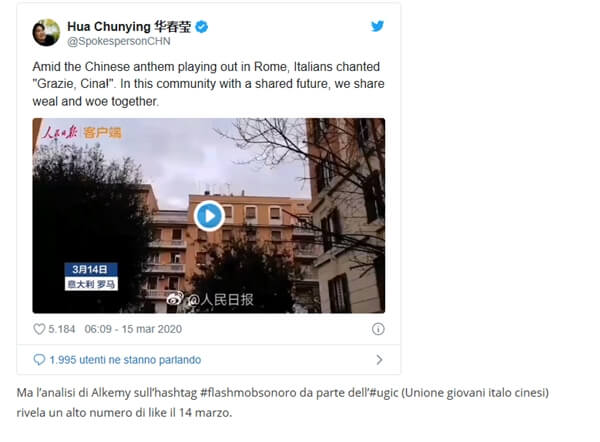The width and height of the screenshot is (600, 442).
Task: Open the tweet info circle icon
Action: 378,329
